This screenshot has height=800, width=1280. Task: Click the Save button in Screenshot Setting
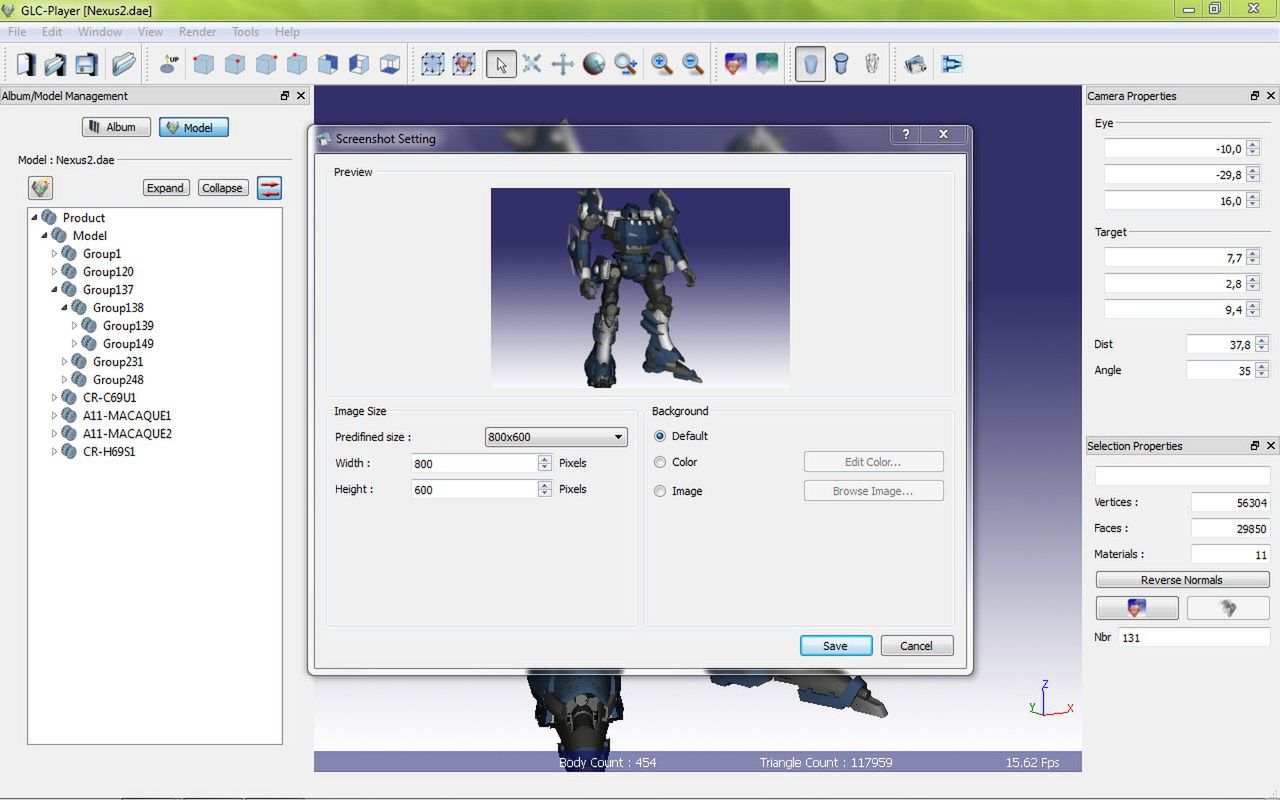836,646
